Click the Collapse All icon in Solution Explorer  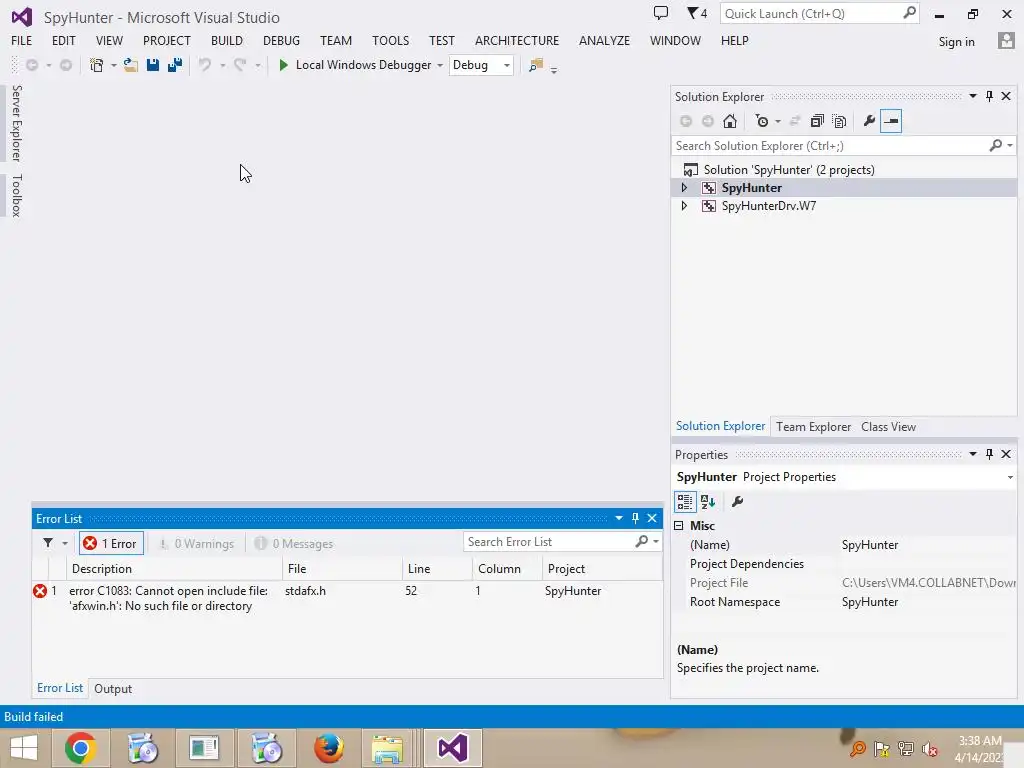click(x=817, y=121)
